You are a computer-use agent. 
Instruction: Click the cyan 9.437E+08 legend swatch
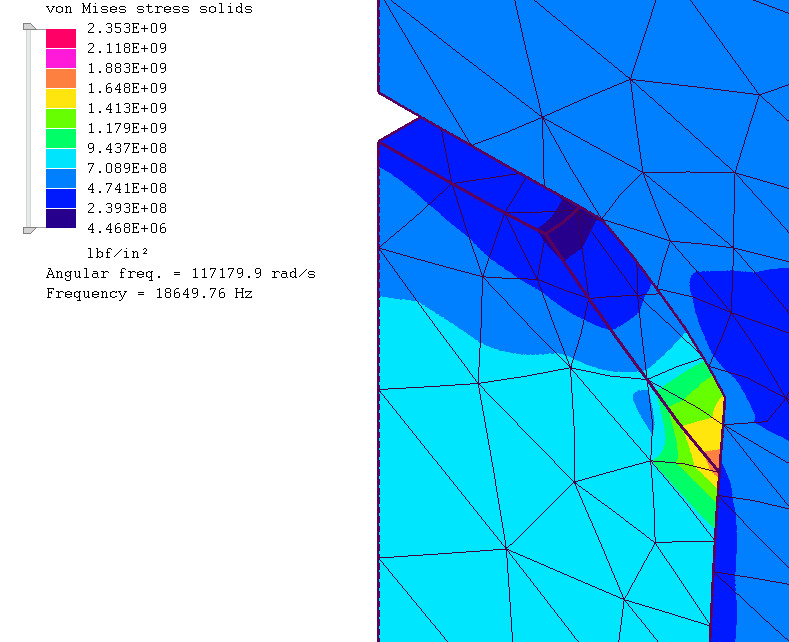click(x=61, y=158)
